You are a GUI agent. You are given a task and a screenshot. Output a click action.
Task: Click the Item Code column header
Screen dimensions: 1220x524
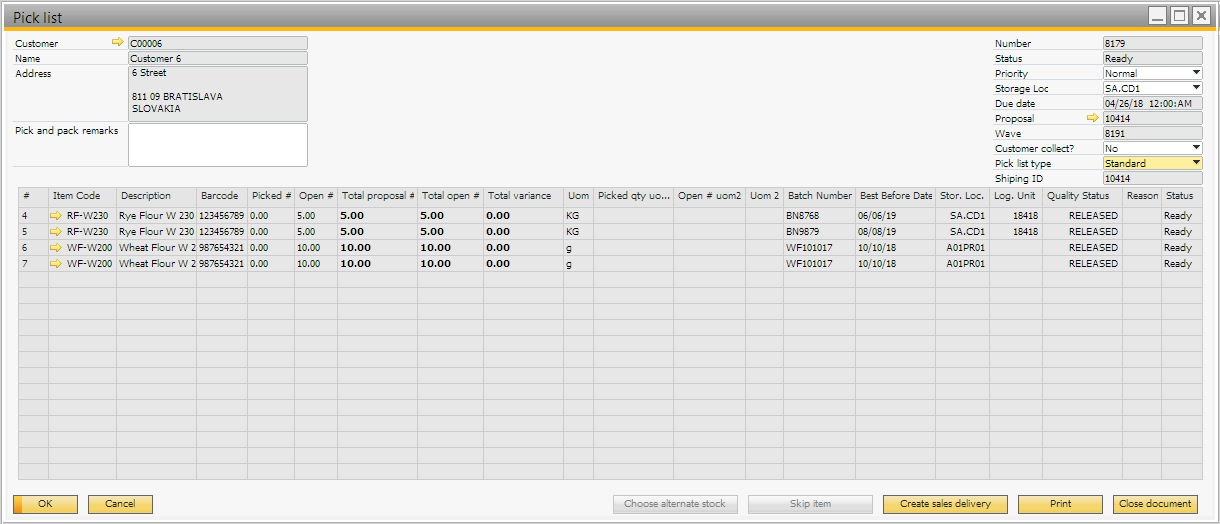click(82, 196)
